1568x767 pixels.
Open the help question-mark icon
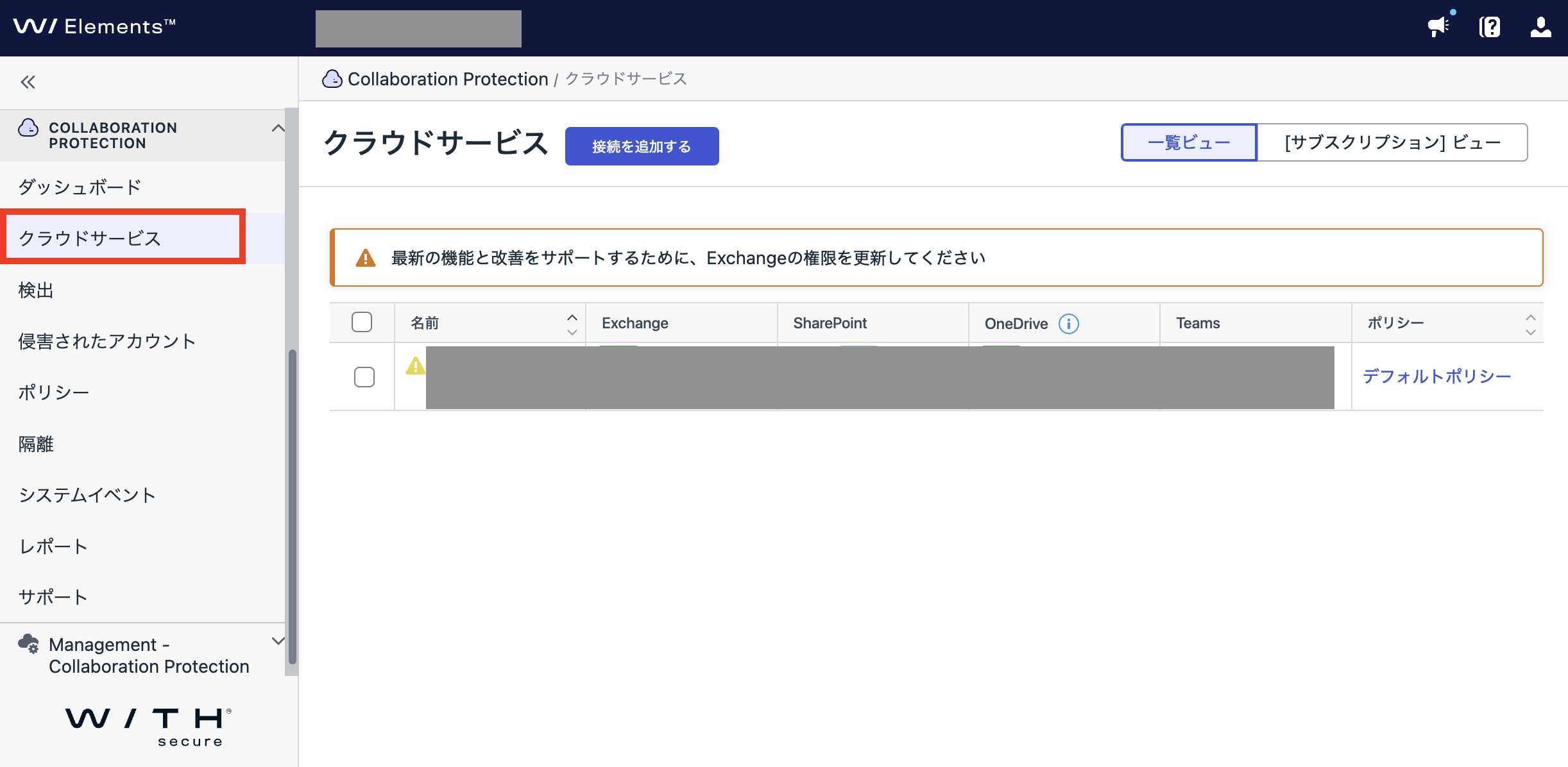[1490, 27]
